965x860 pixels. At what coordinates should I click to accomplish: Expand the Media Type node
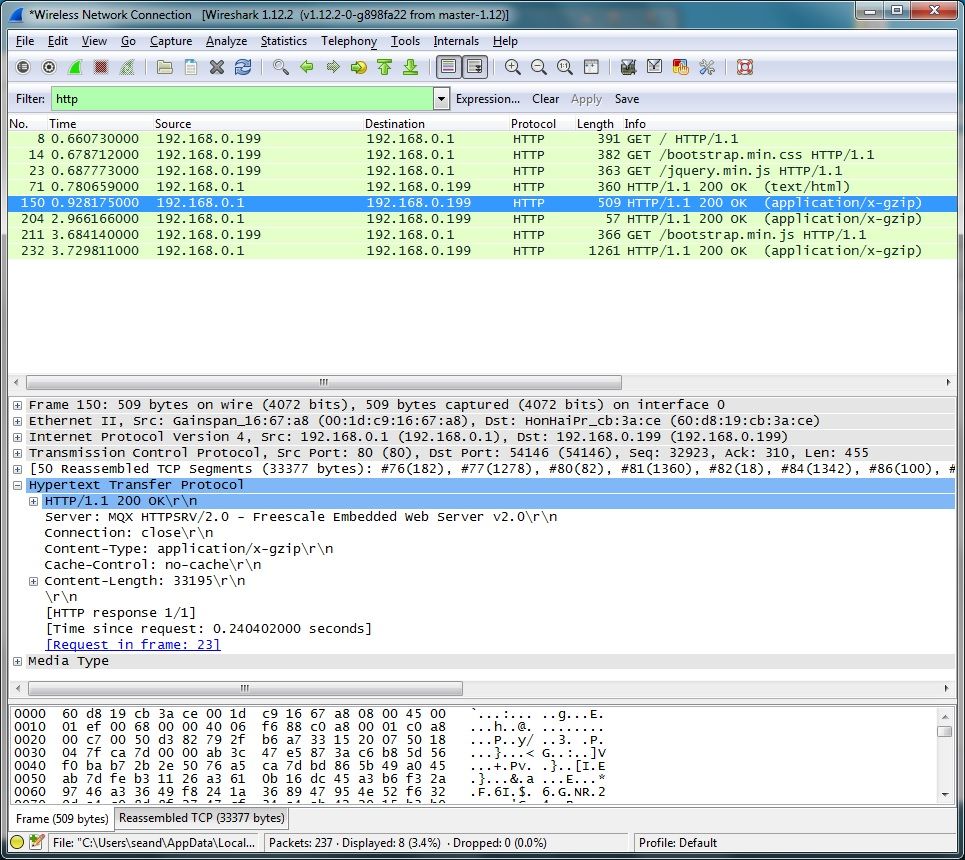point(17,661)
